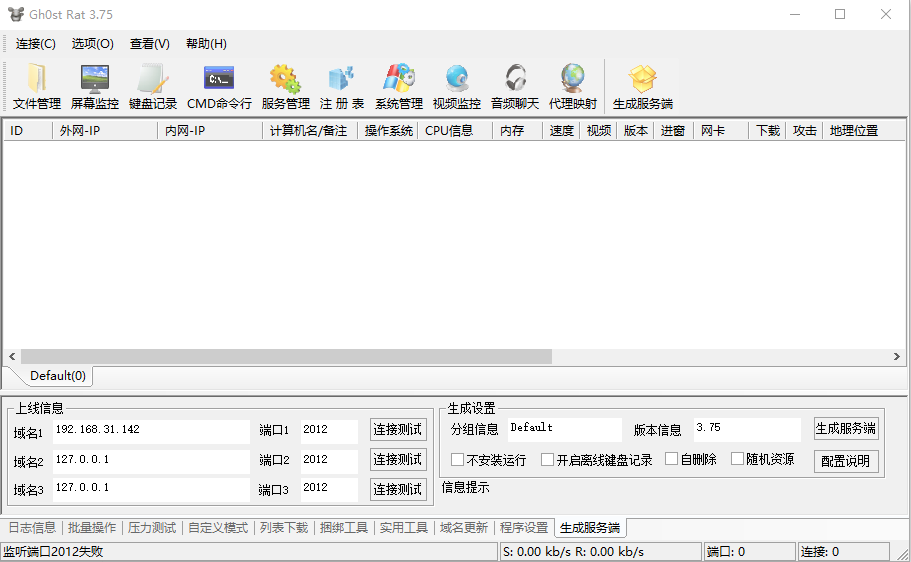Click the 域名3 address field
Viewport: 911px width, 562px height.
[x=151, y=489]
